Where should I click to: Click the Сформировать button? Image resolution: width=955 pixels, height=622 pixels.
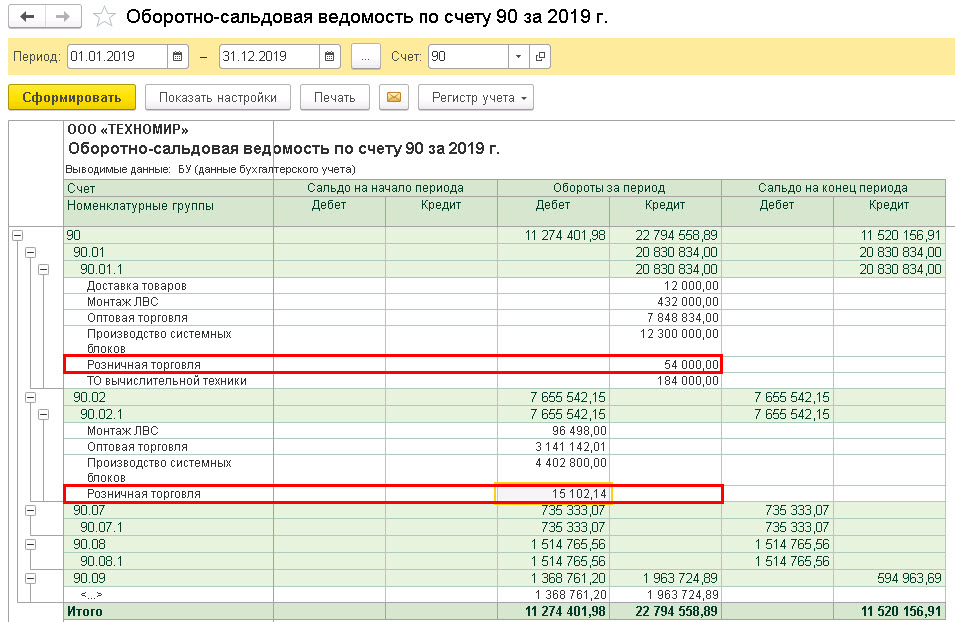tap(72, 97)
